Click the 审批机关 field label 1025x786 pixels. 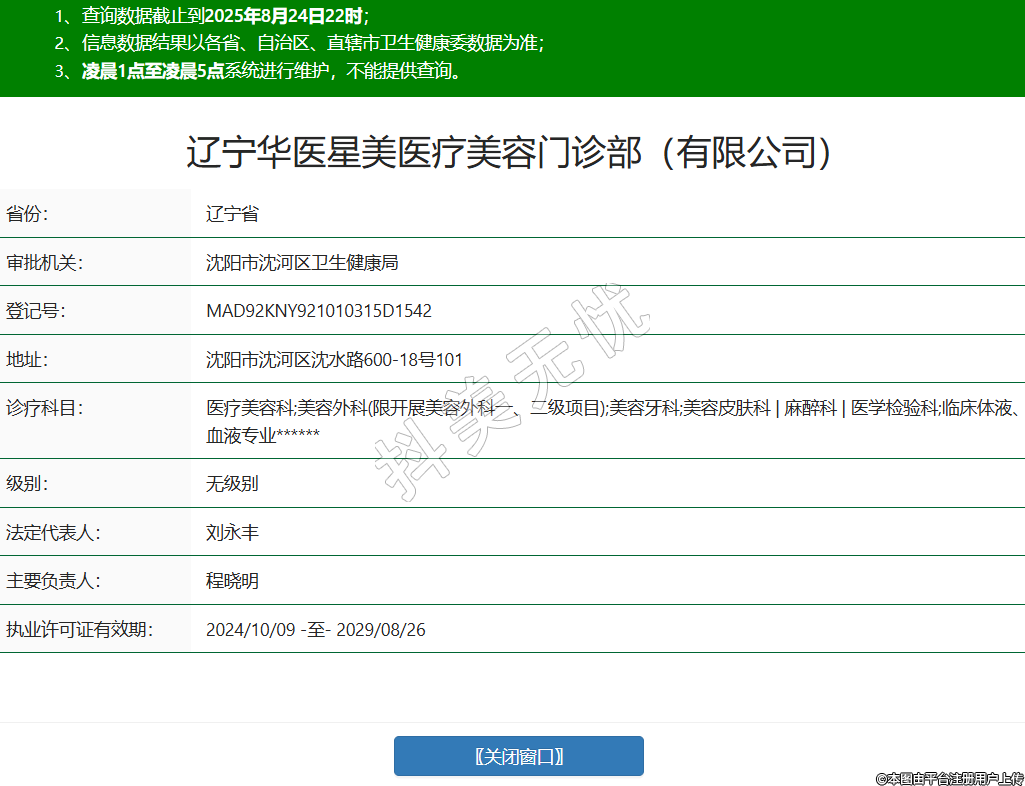point(44,263)
